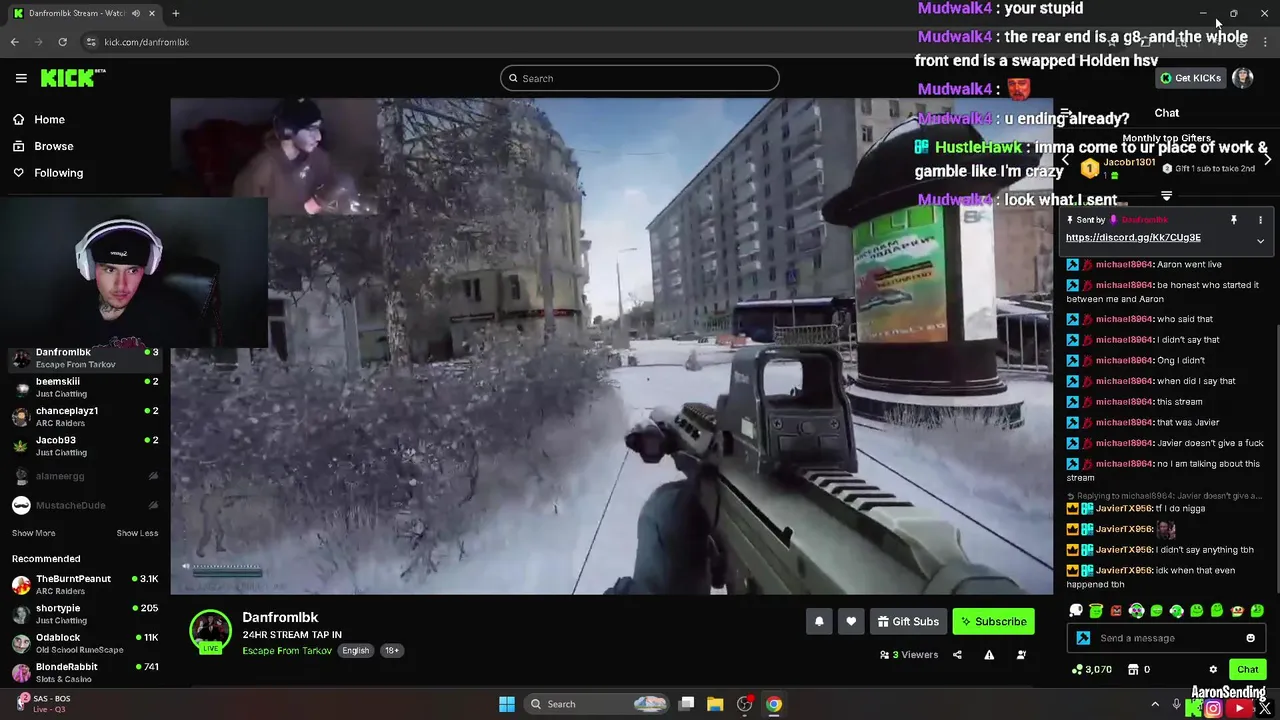Show previous top gifter with left arrow
Screen dimensions: 1280x720
pos(1066,160)
